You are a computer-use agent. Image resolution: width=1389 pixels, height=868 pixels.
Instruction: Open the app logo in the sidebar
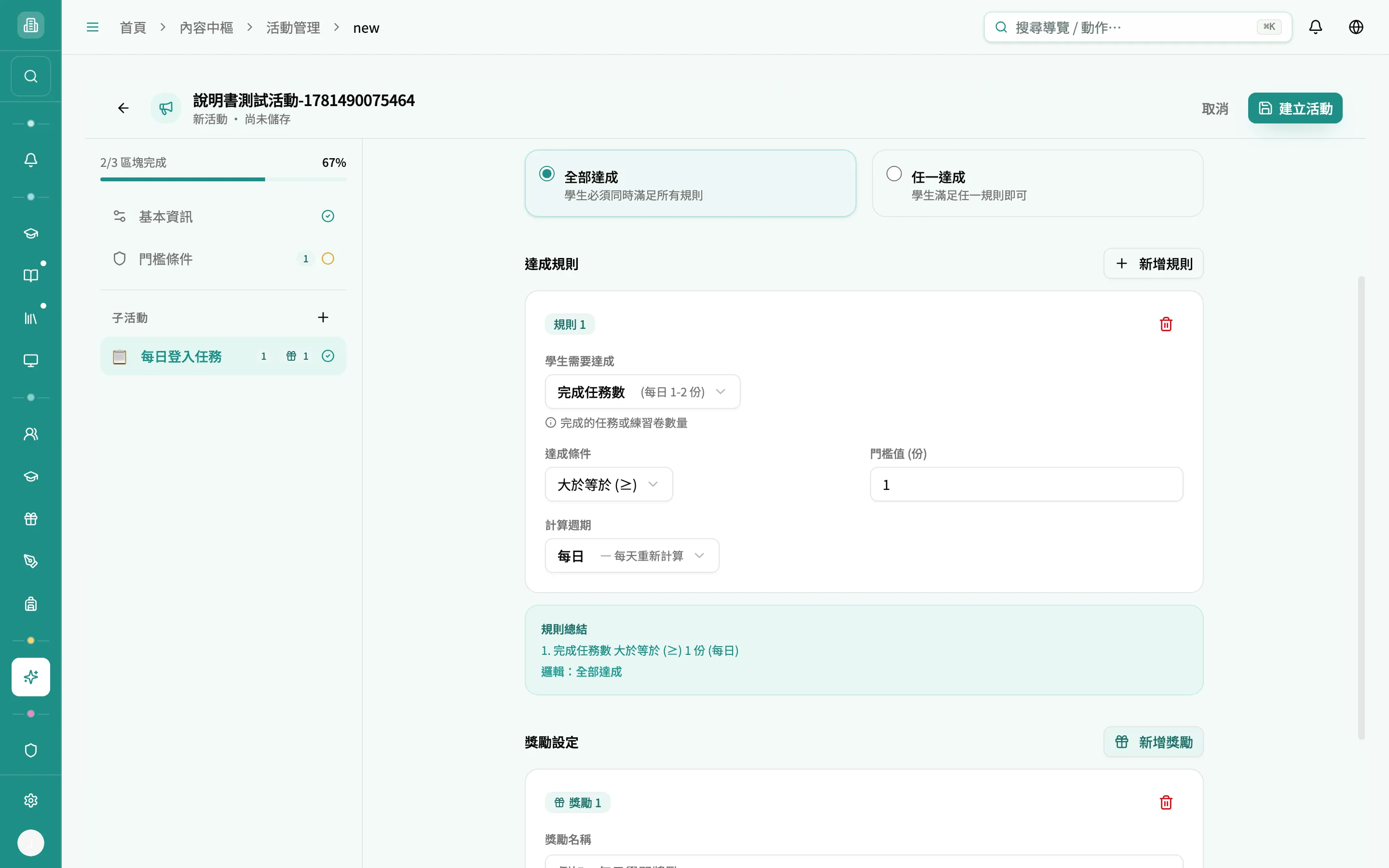tap(31, 25)
